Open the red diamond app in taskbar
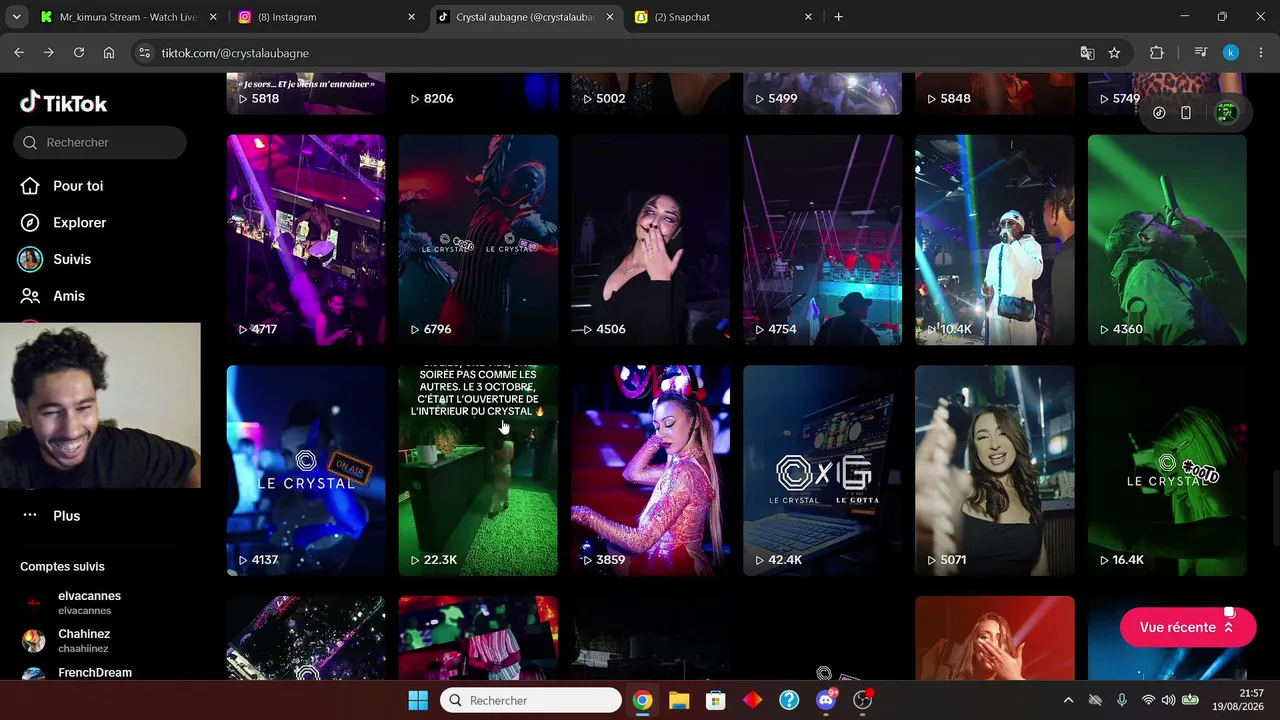The image size is (1280, 720). pos(752,700)
